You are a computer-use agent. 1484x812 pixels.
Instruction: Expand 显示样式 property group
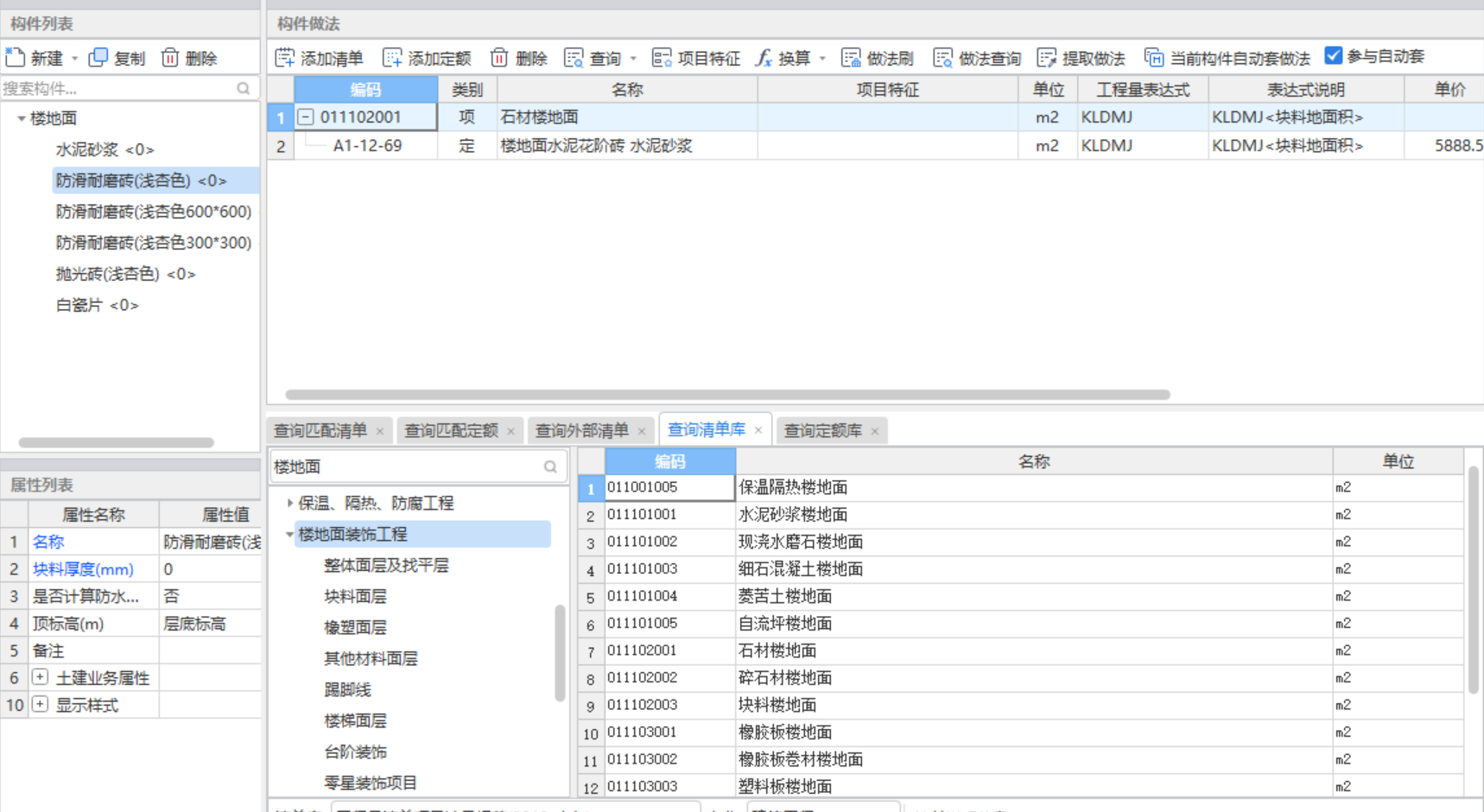pos(40,704)
